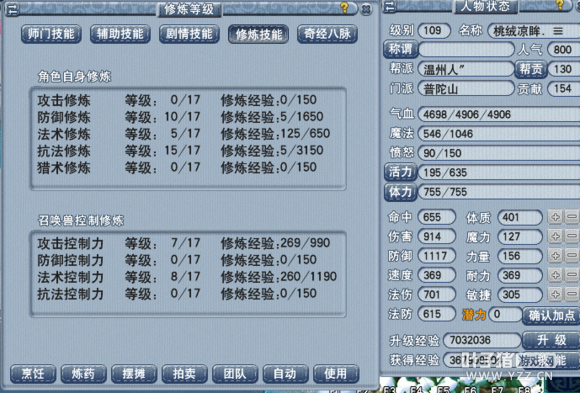Click the 活力 button
580x393 pixels.
click(401, 172)
